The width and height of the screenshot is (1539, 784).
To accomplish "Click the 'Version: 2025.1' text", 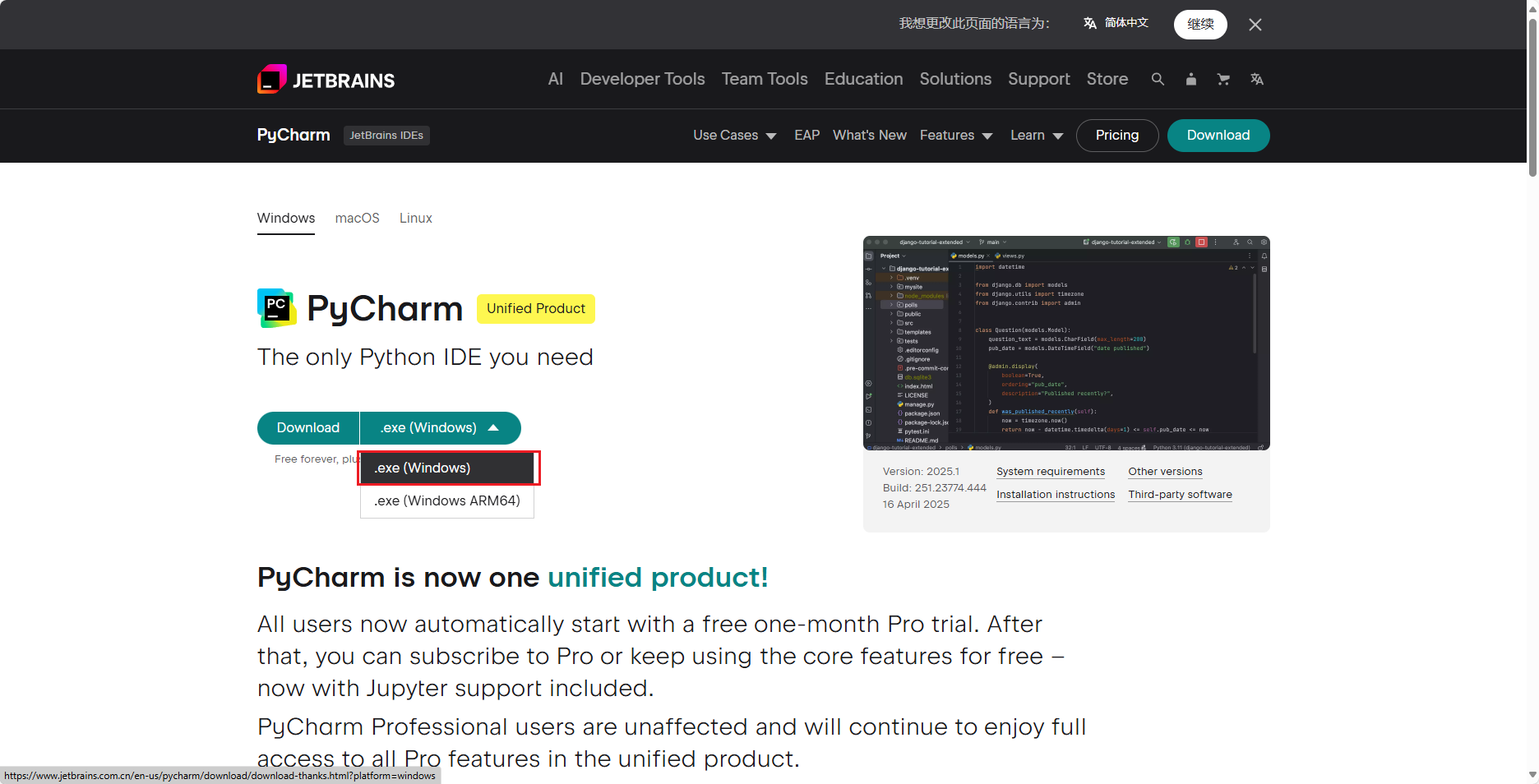I will pos(921,472).
